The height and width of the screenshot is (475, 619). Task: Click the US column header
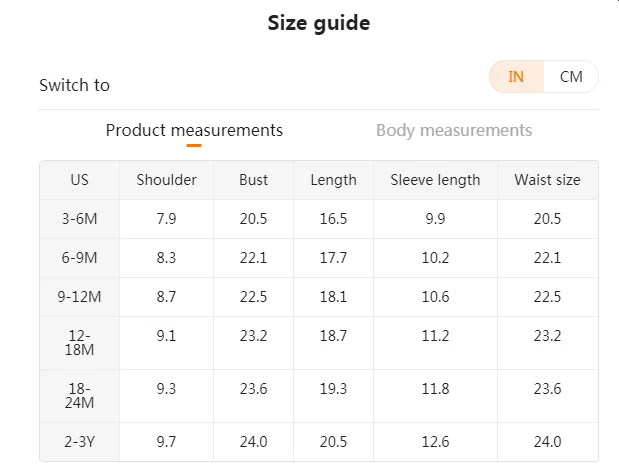(x=80, y=180)
